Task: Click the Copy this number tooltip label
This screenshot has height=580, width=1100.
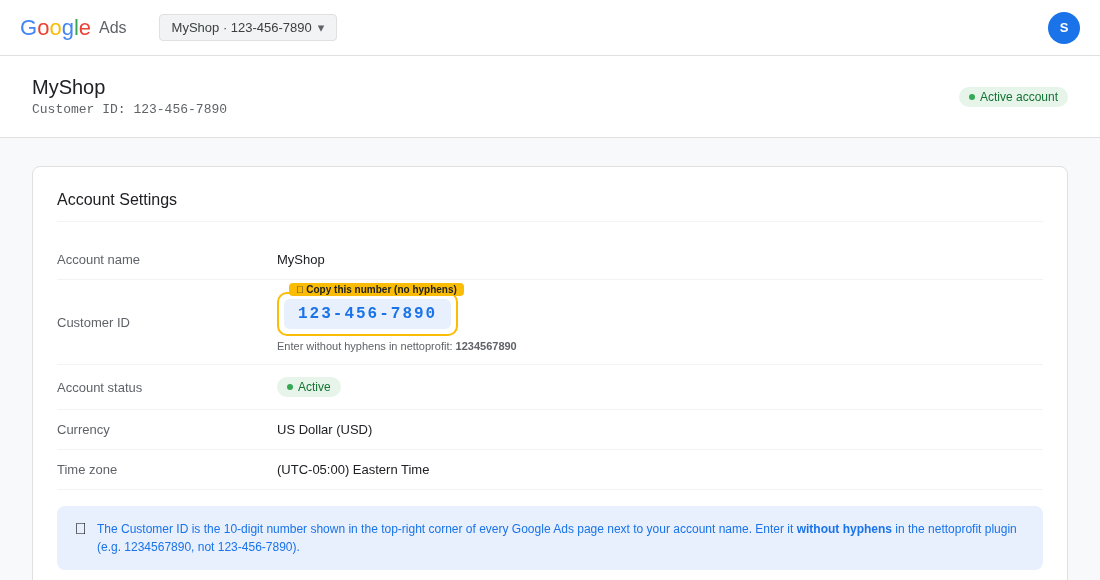Action: point(376,290)
